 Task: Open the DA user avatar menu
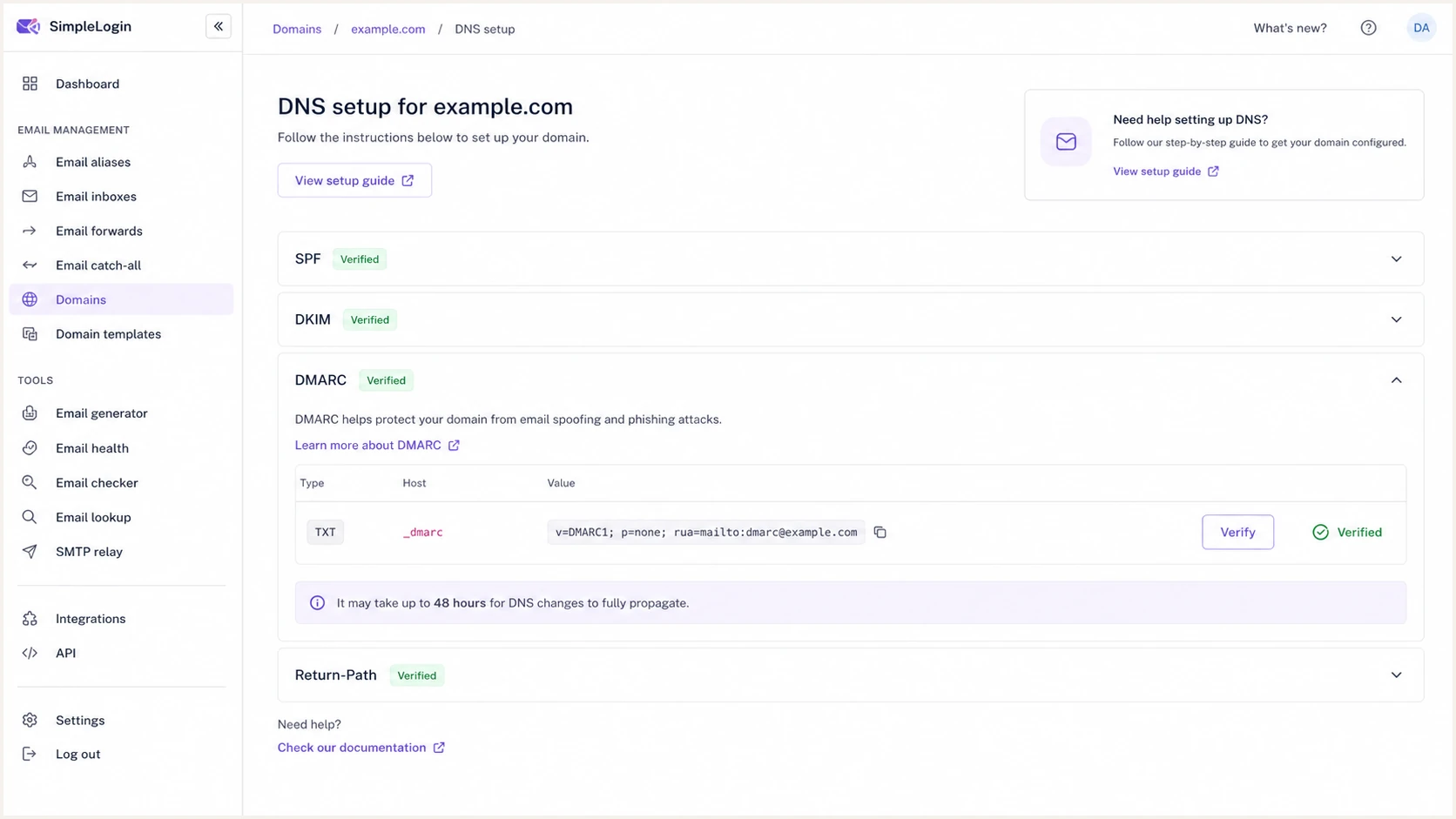(1421, 28)
